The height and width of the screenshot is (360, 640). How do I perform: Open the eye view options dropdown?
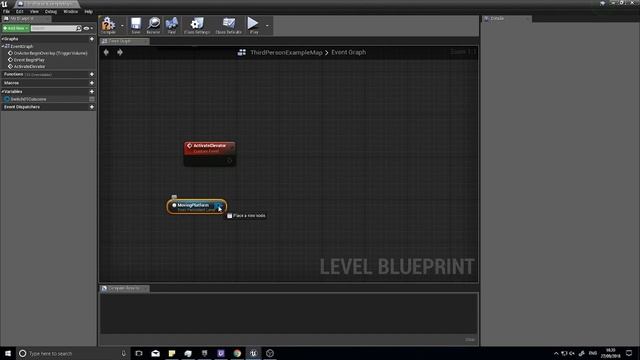pyautogui.click(x=88, y=29)
